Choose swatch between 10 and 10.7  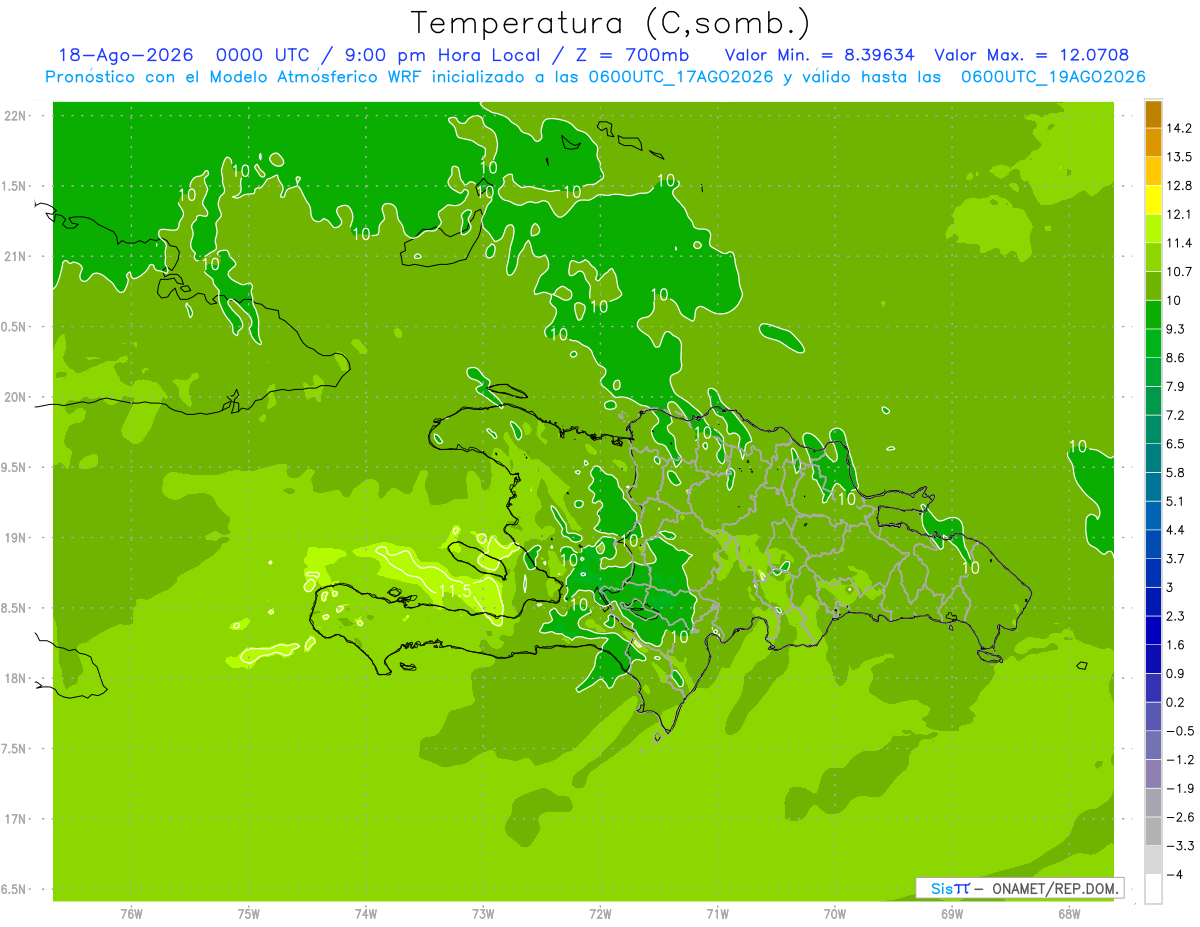(x=1153, y=286)
